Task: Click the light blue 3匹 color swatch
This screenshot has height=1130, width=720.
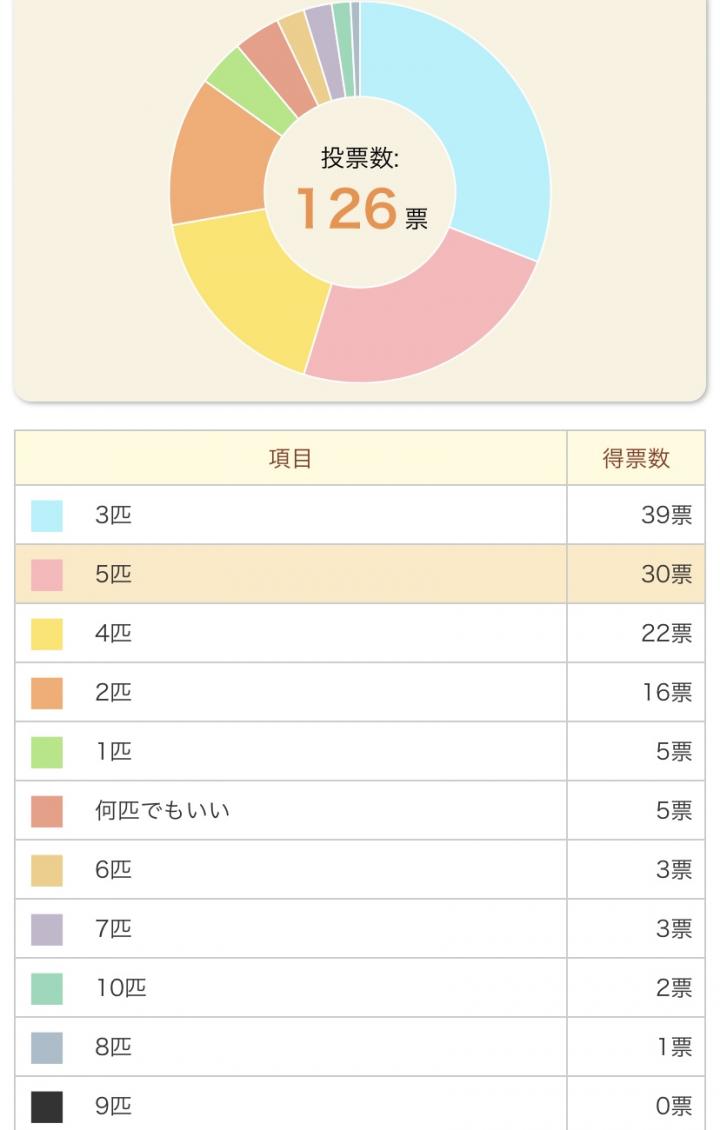Action: pyautogui.click(x=47, y=516)
